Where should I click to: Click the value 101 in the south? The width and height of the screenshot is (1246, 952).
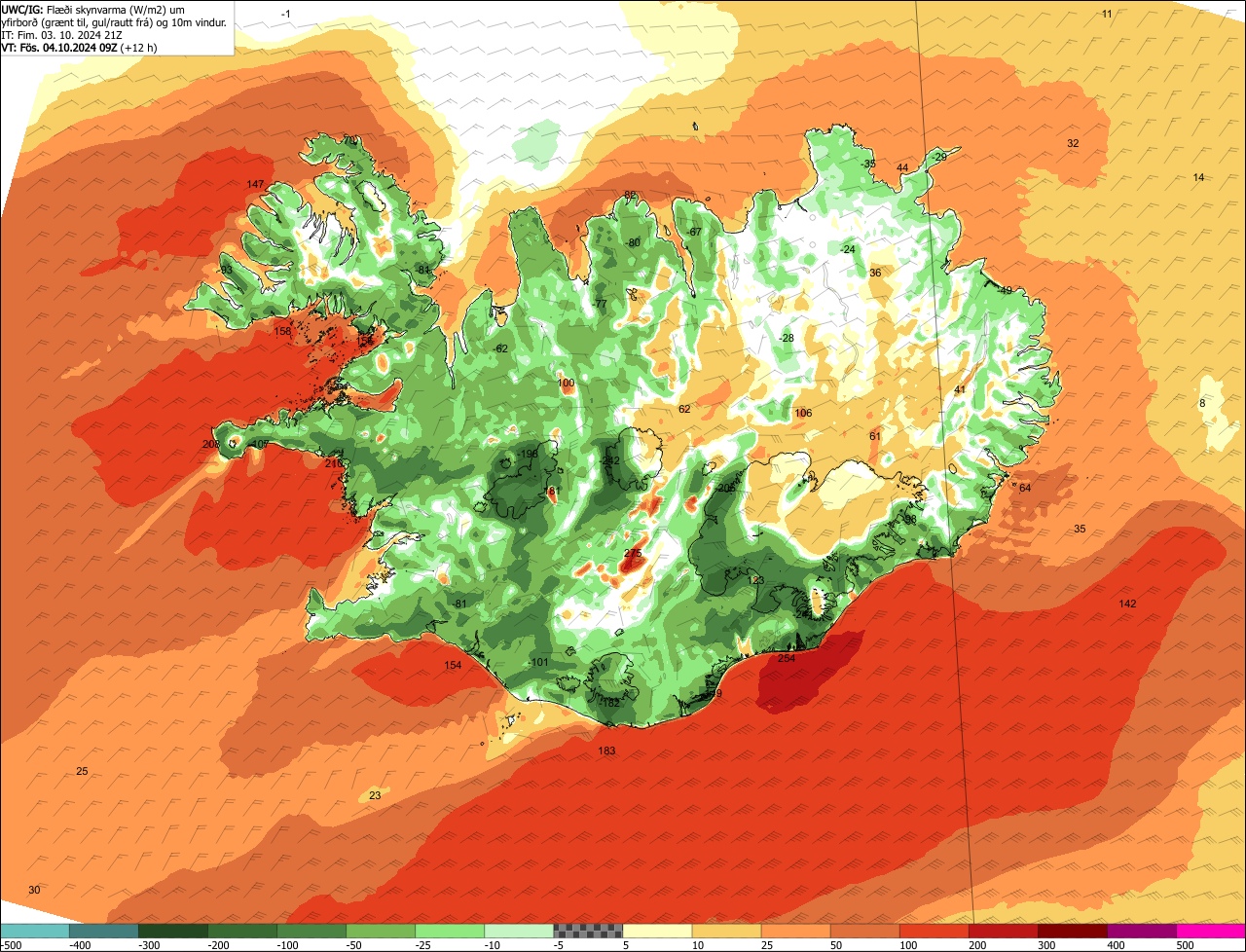(x=540, y=663)
